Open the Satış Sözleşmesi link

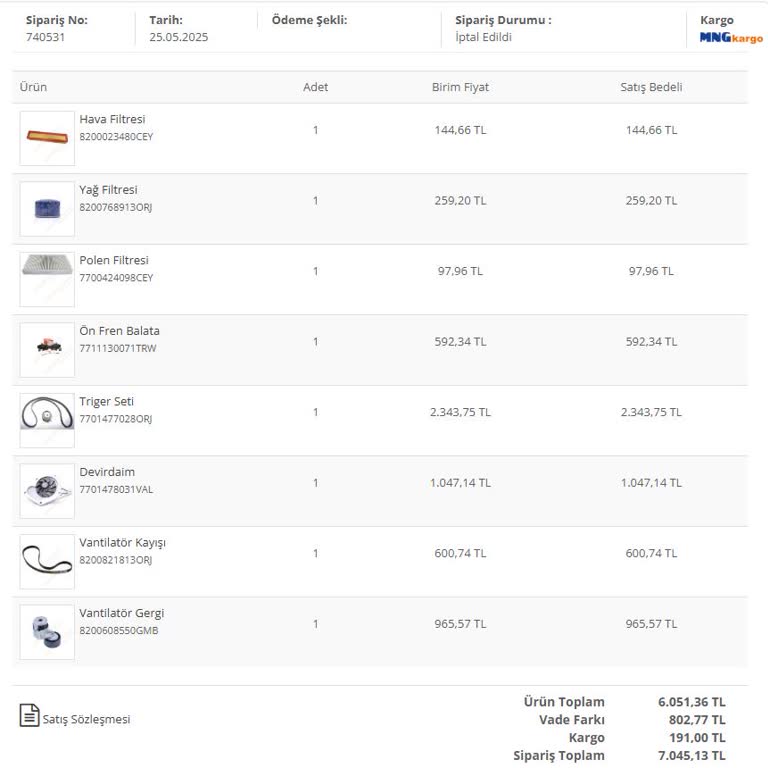86,719
